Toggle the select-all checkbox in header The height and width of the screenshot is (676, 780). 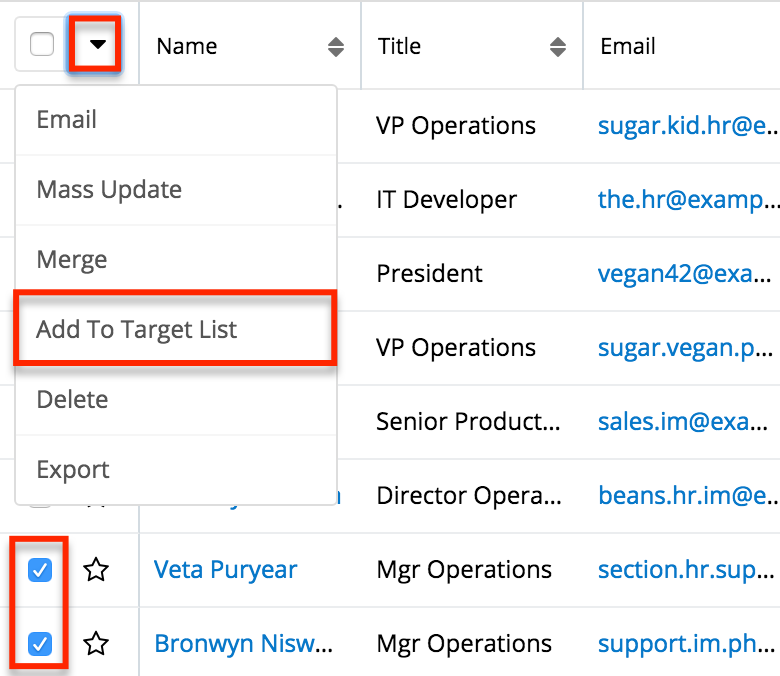click(x=42, y=45)
